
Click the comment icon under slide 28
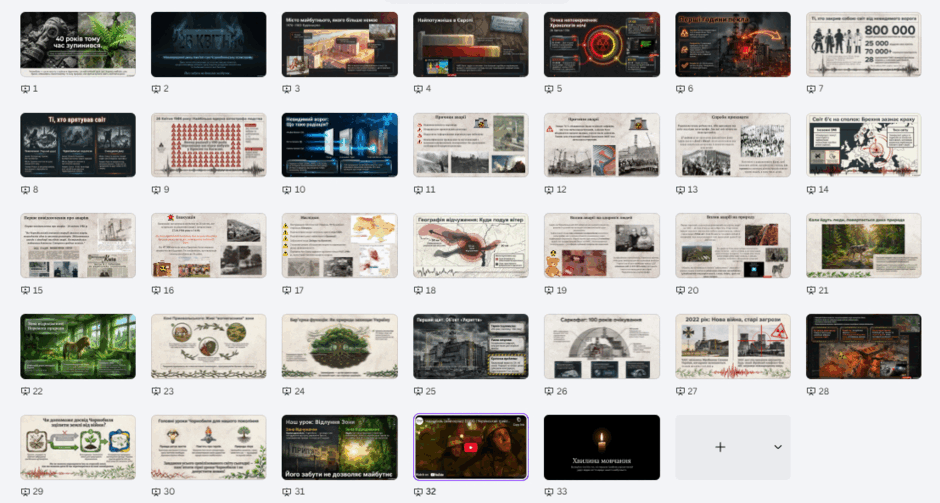811,391
